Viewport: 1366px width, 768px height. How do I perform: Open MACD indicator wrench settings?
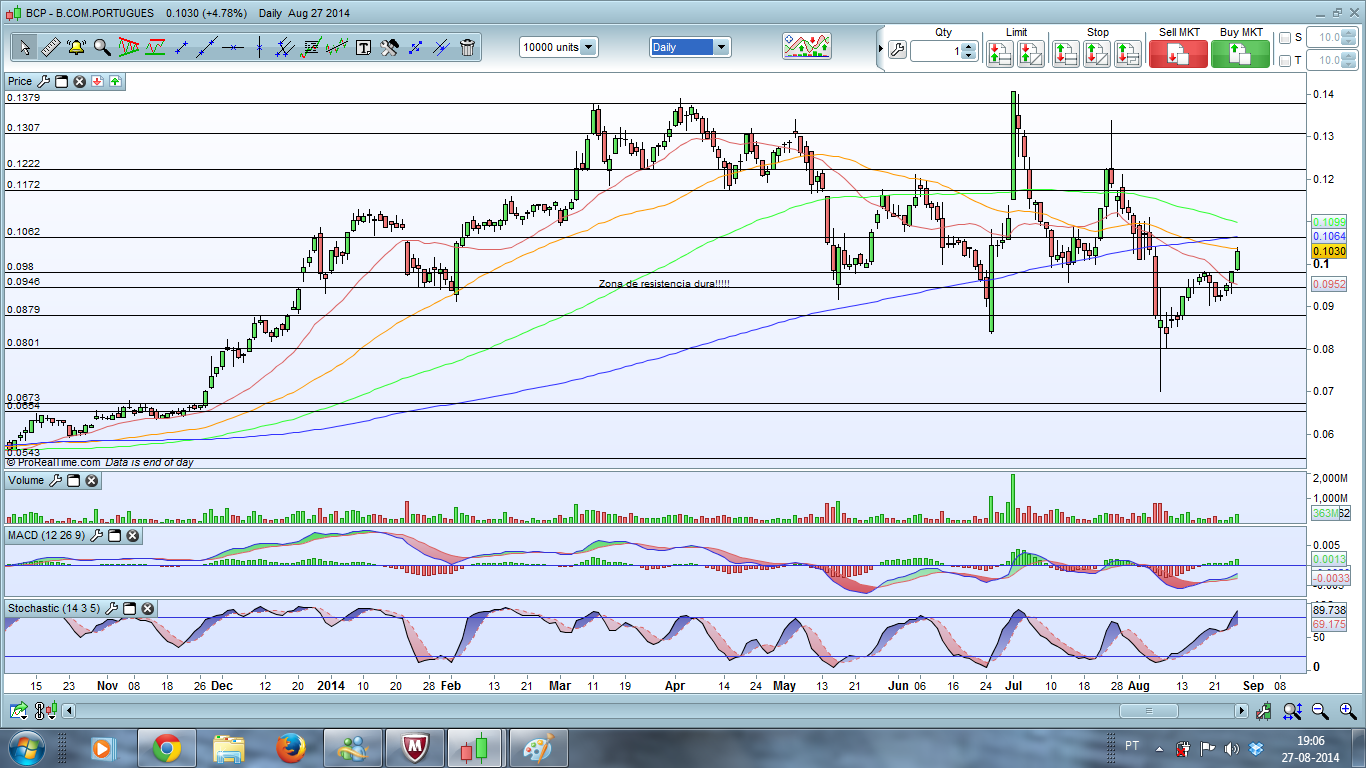96,536
